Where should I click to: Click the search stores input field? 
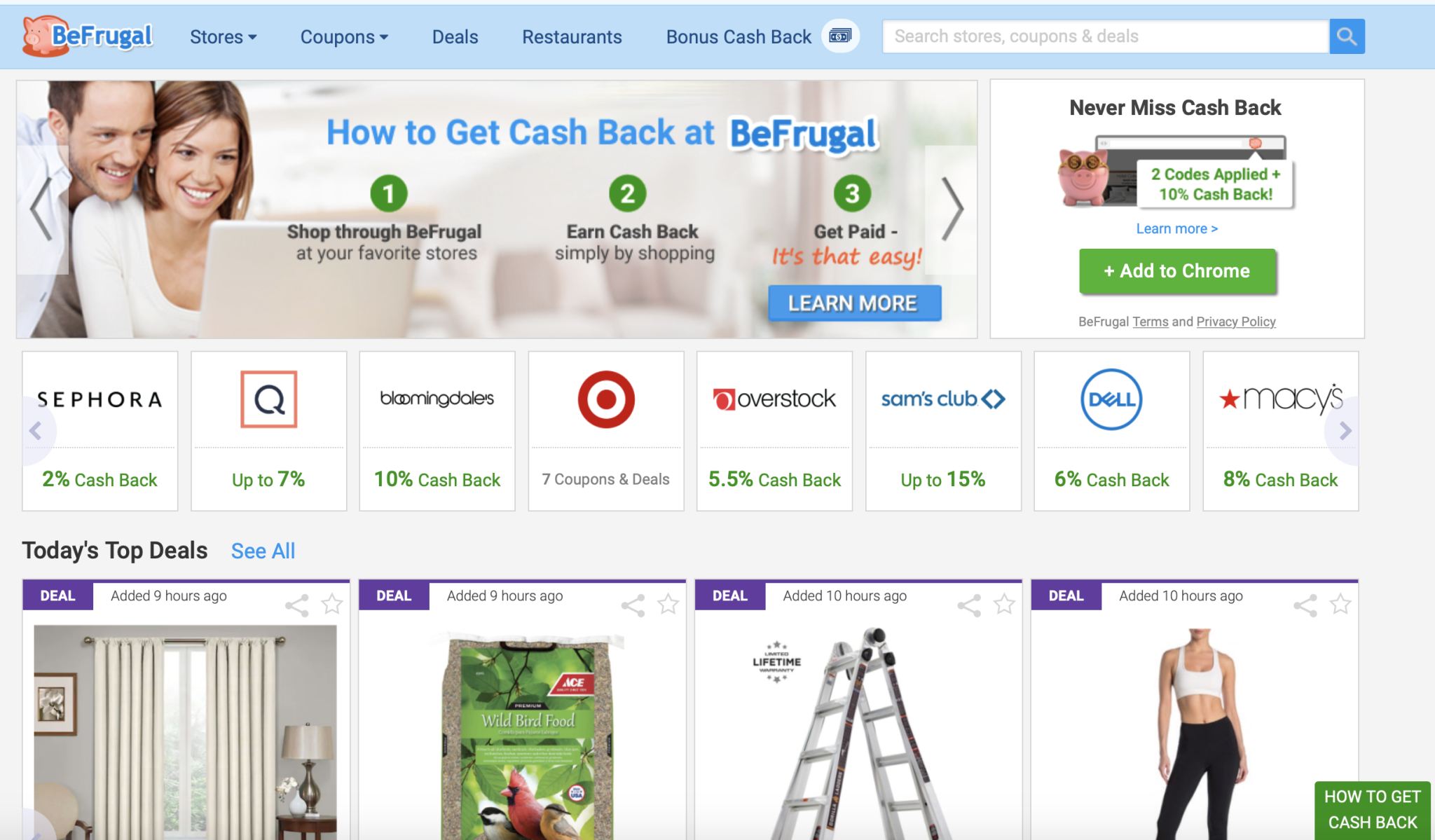click(1106, 36)
